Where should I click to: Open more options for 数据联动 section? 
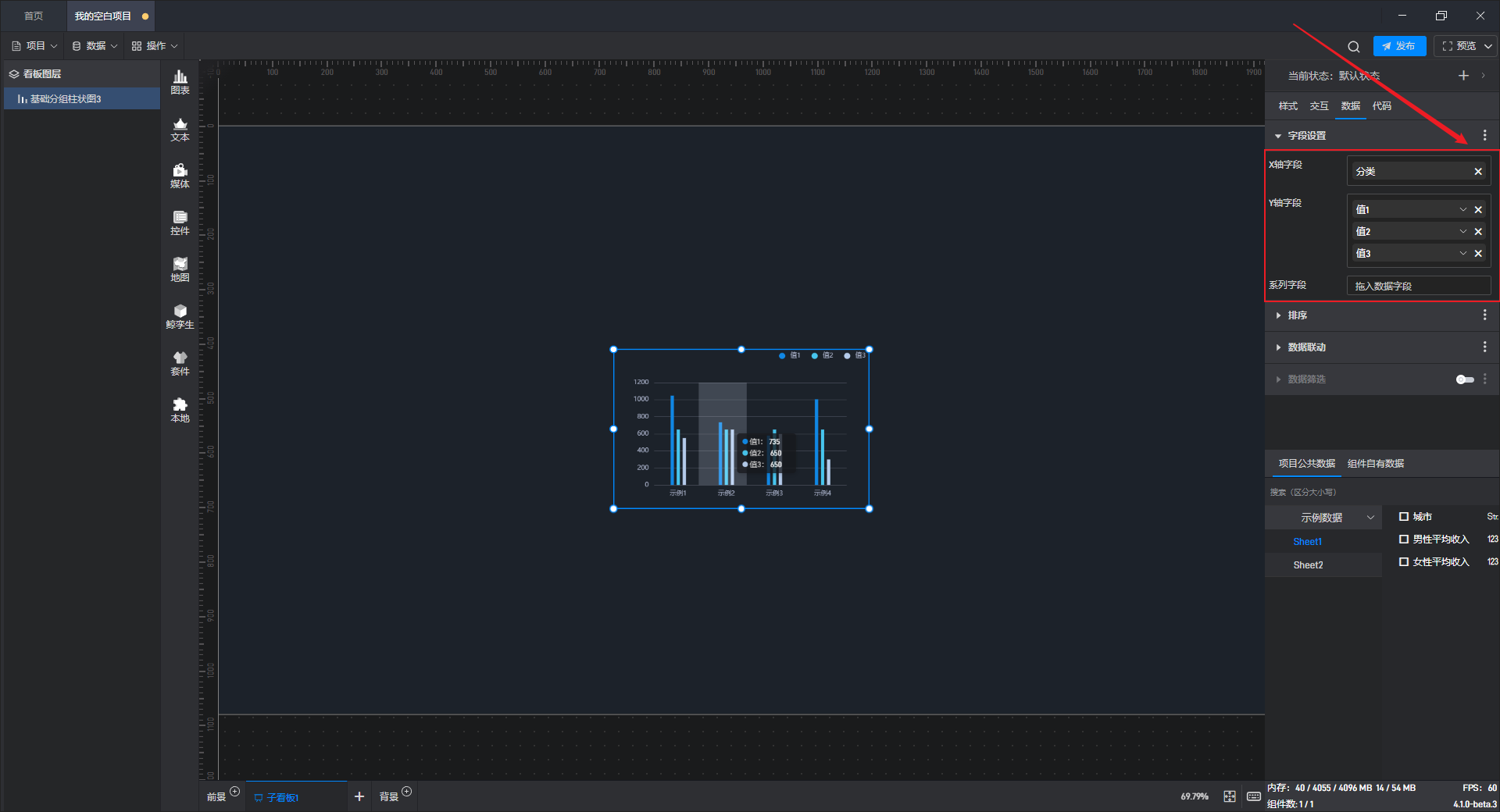(x=1484, y=347)
